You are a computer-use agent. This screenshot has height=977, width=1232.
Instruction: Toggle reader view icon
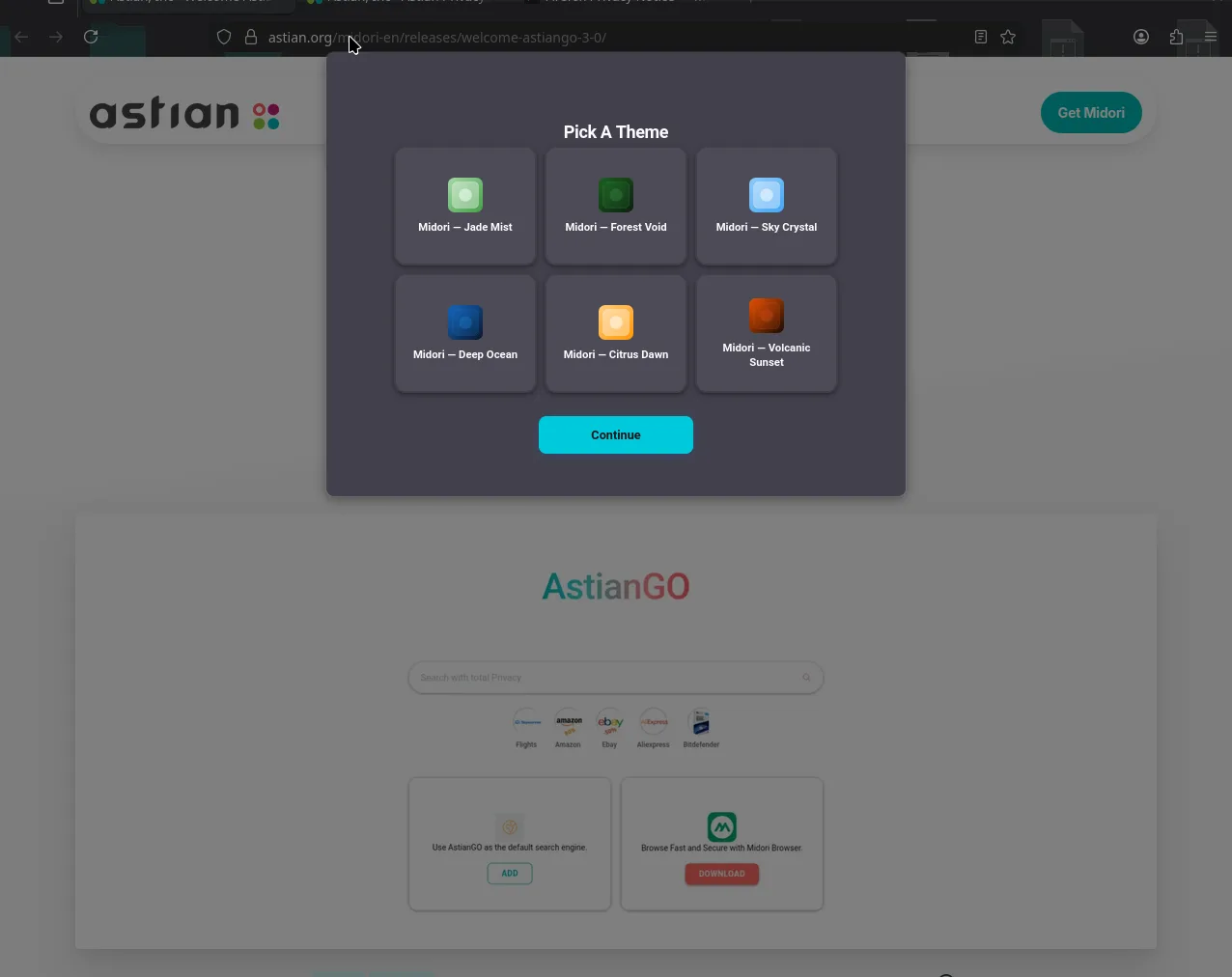point(980,37)
